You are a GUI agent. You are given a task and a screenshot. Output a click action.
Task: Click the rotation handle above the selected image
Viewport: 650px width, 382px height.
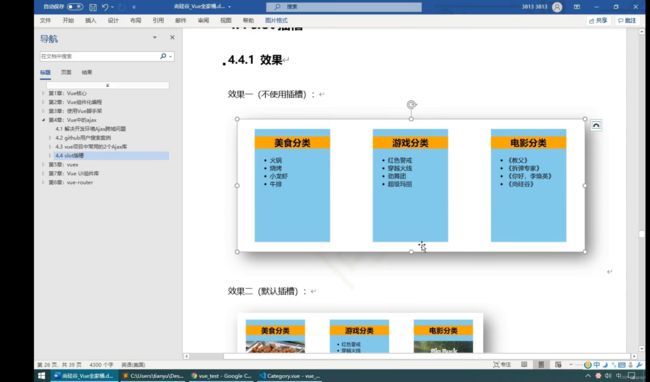[411, 104]
